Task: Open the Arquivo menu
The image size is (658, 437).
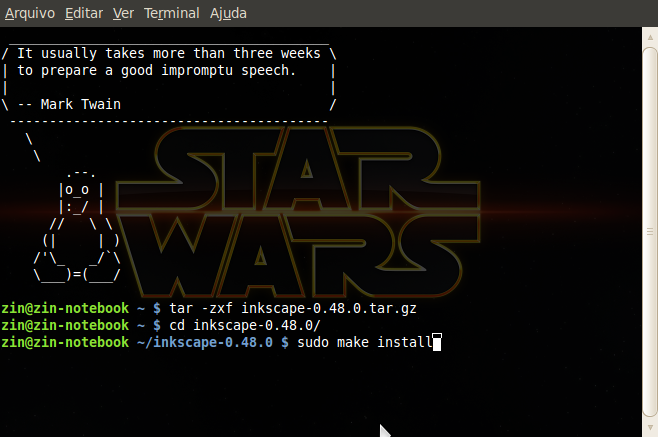Action: pyautogui.click(x=30, y=13)
